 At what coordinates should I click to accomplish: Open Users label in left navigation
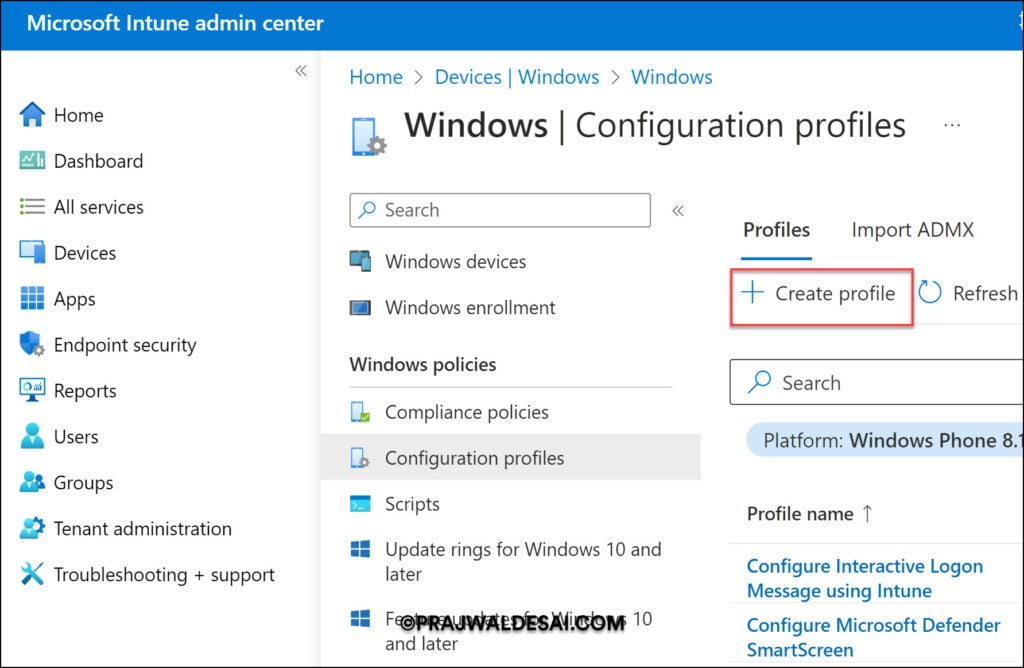76,437
